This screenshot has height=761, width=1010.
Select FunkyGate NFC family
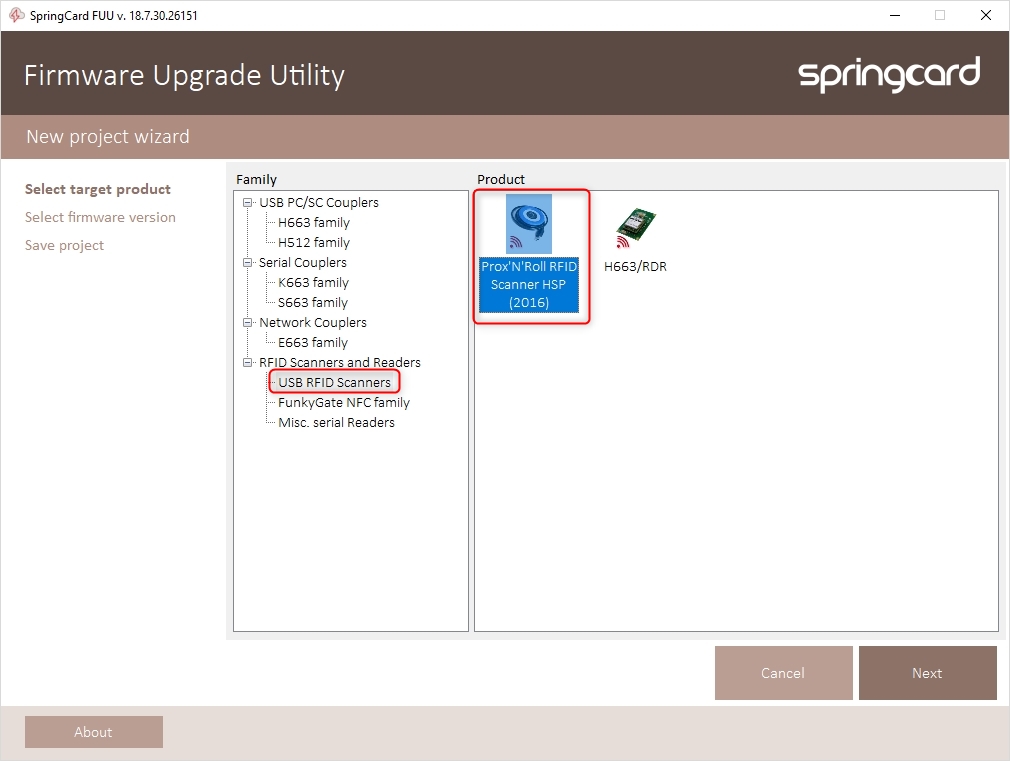tap(343, 402)
